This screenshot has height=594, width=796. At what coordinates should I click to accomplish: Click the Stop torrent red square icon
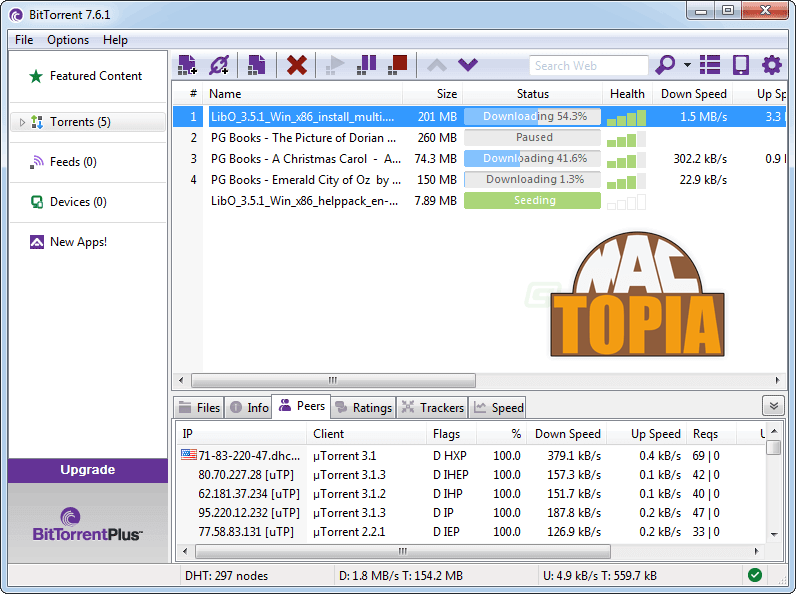tap(397, 65)
